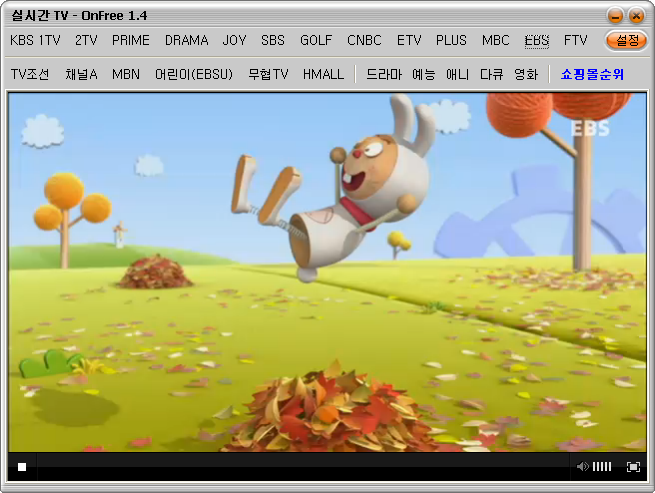
Task: Select the PLUS channel
Action: (451, 40)
